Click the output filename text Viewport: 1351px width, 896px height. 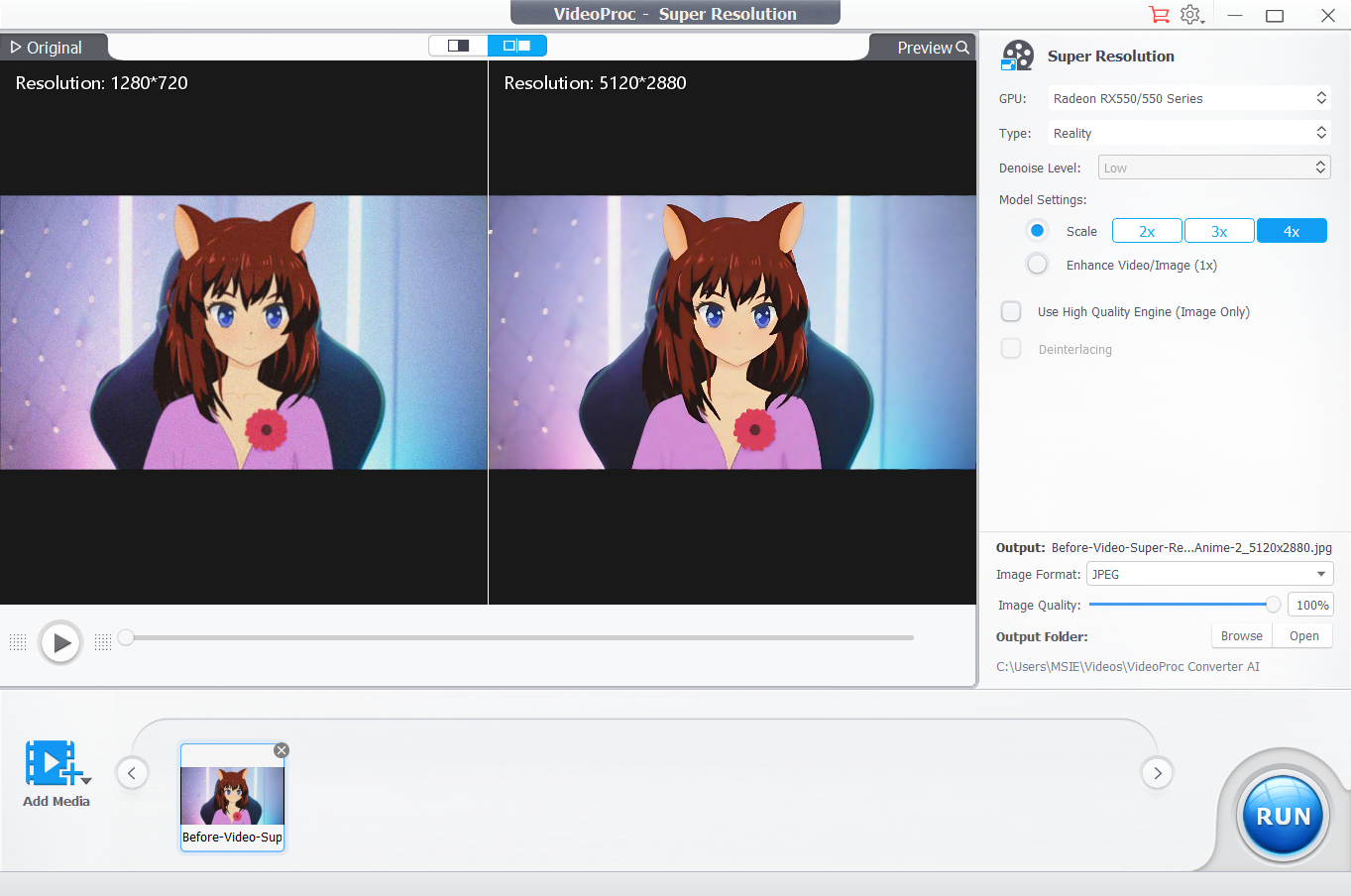(x=1191, y=547)
